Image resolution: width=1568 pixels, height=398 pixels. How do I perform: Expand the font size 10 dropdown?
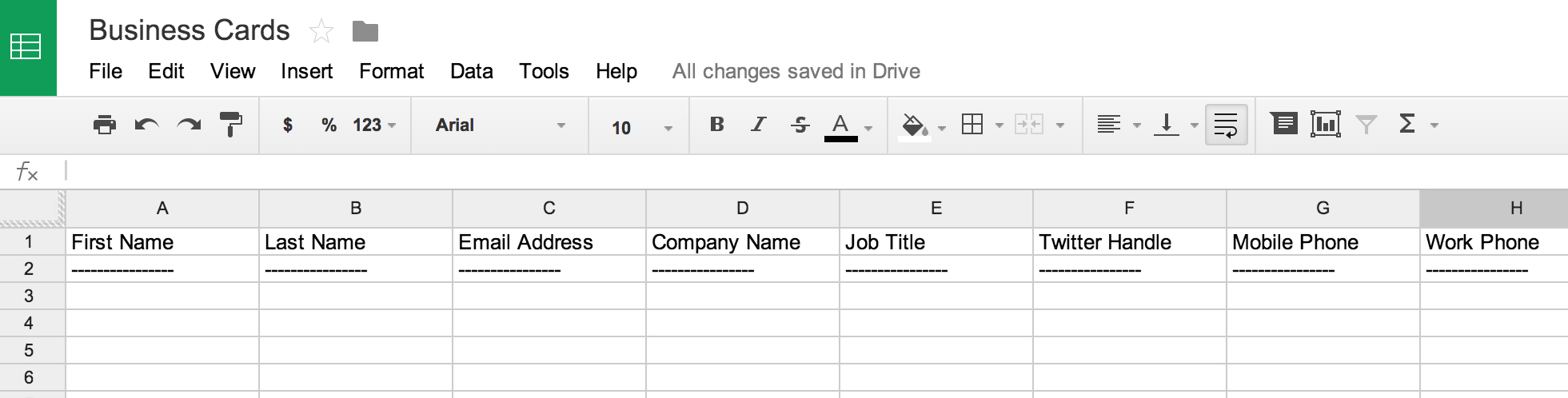pyautogui.click(x=641, y=127)
